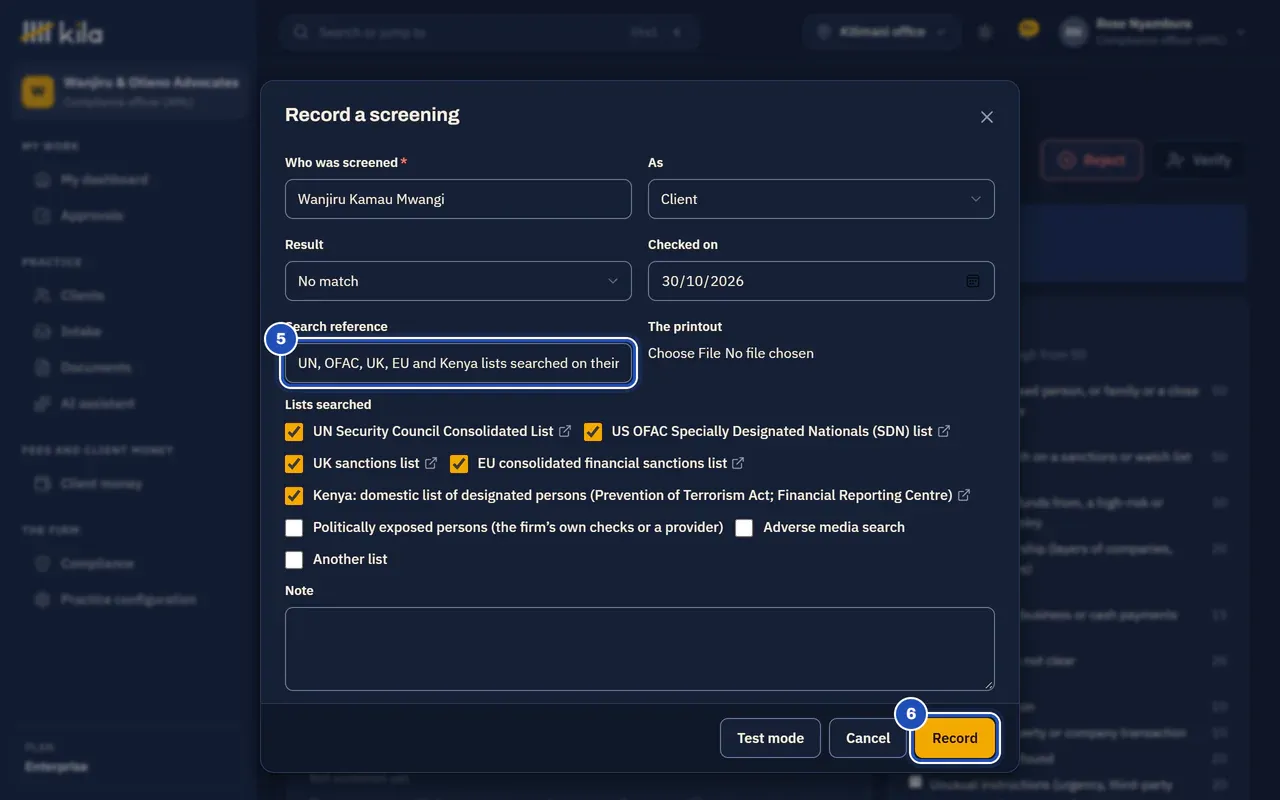Screen dimensions: 1280x800
Task: Uncheck US OFAC Specially Designated Nationals list
Action: pos(593,432)
